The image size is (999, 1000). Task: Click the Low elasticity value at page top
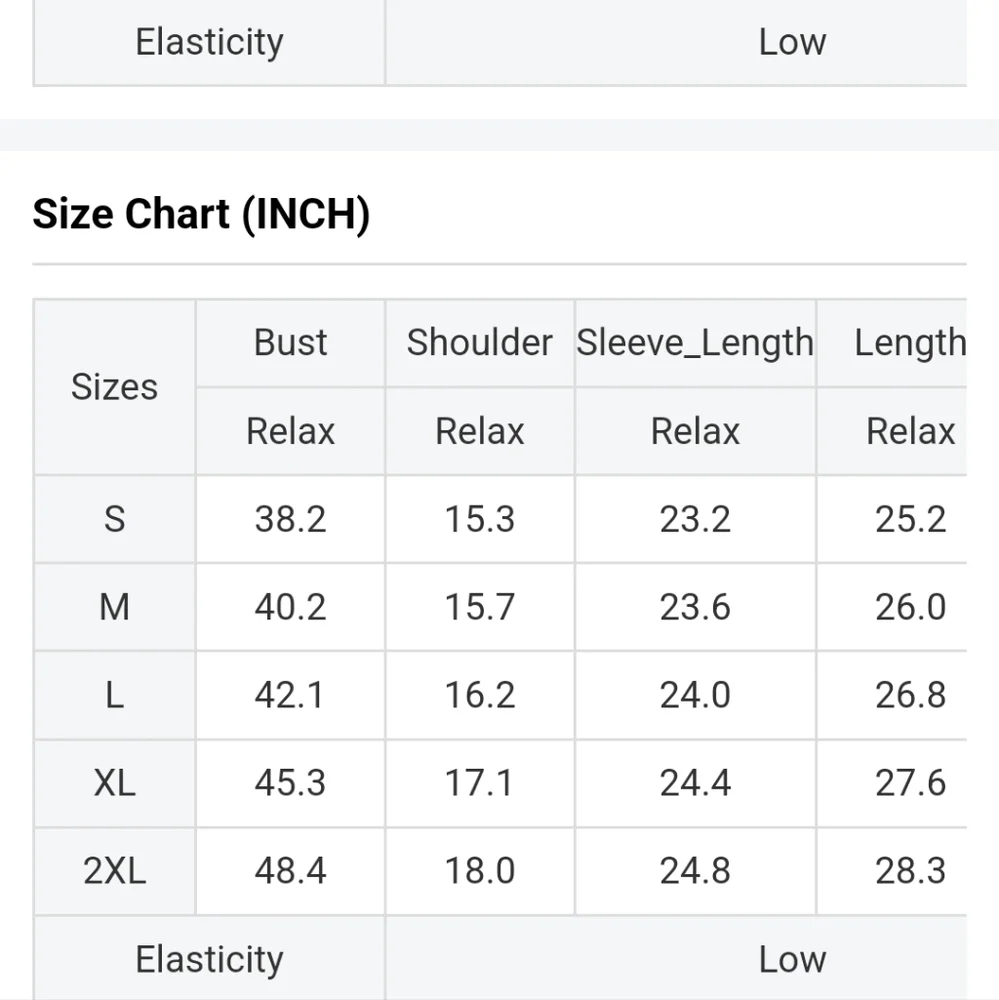[x=792, y=42]
